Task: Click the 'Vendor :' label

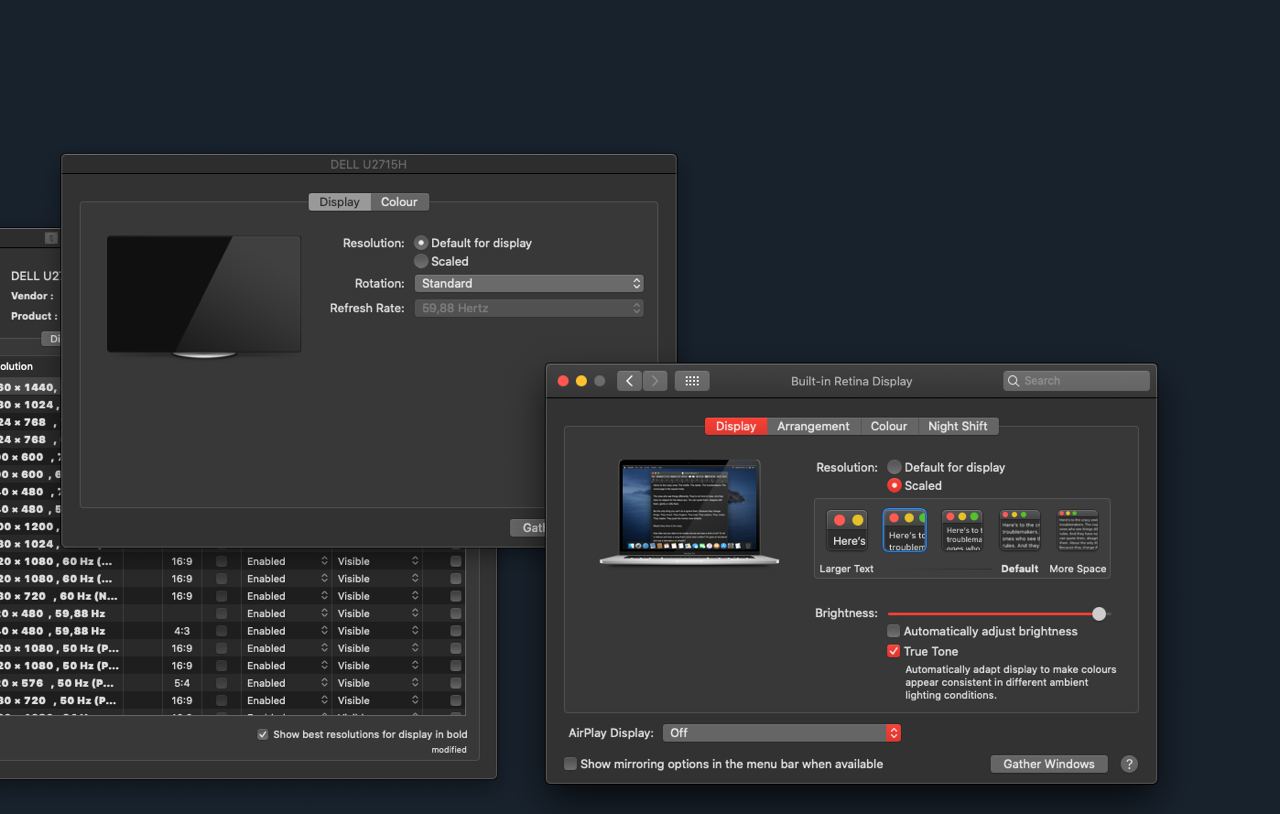Action: [32, 296]
